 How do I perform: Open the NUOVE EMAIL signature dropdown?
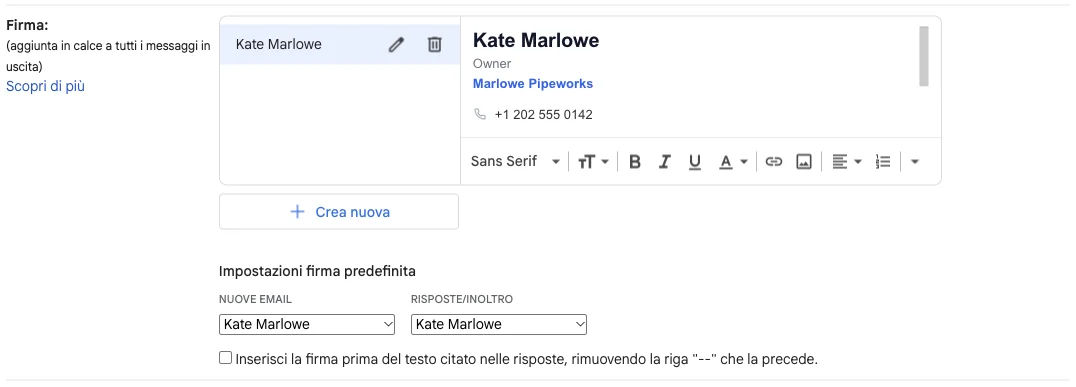[307, 325]
